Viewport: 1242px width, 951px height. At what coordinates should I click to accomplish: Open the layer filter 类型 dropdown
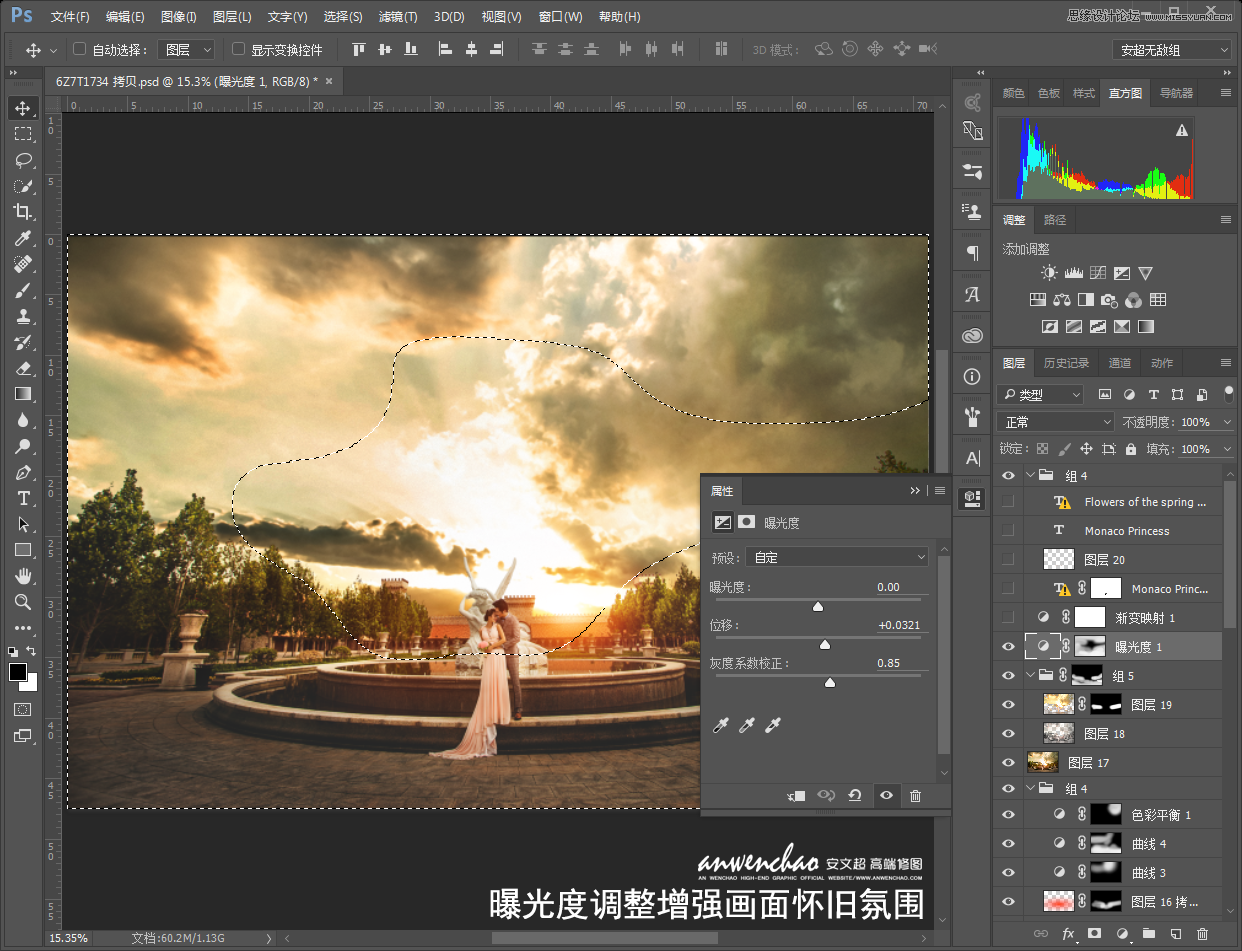[1040, 395]
